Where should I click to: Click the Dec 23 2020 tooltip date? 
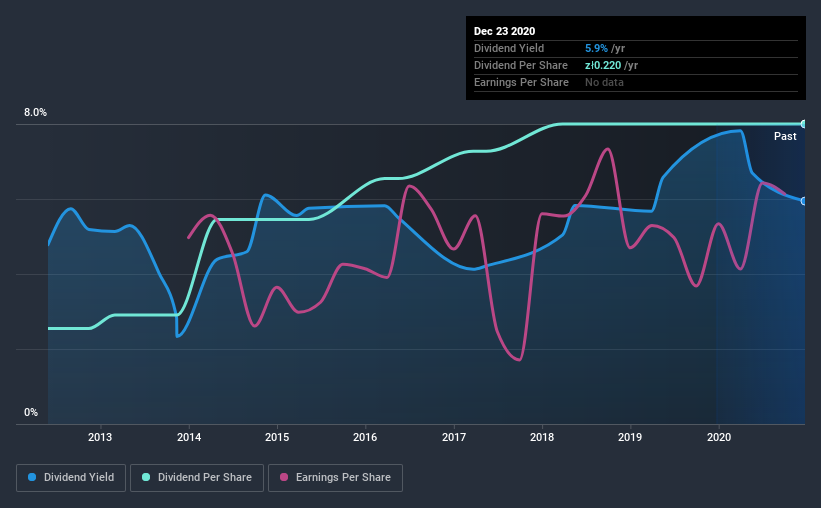(x=504, y=31)
